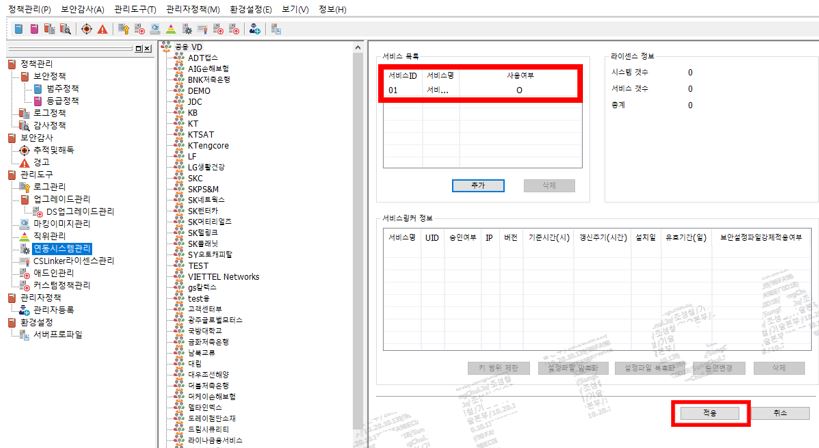Select 경고 in the left tree
The image size is (819, 448).
pyautogui.click(x=41, y=162)
